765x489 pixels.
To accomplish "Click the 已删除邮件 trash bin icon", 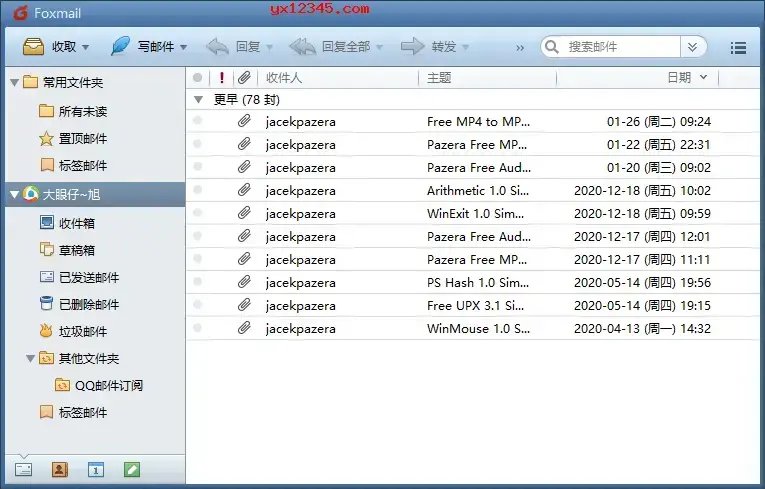I will [x=46, y=304].
